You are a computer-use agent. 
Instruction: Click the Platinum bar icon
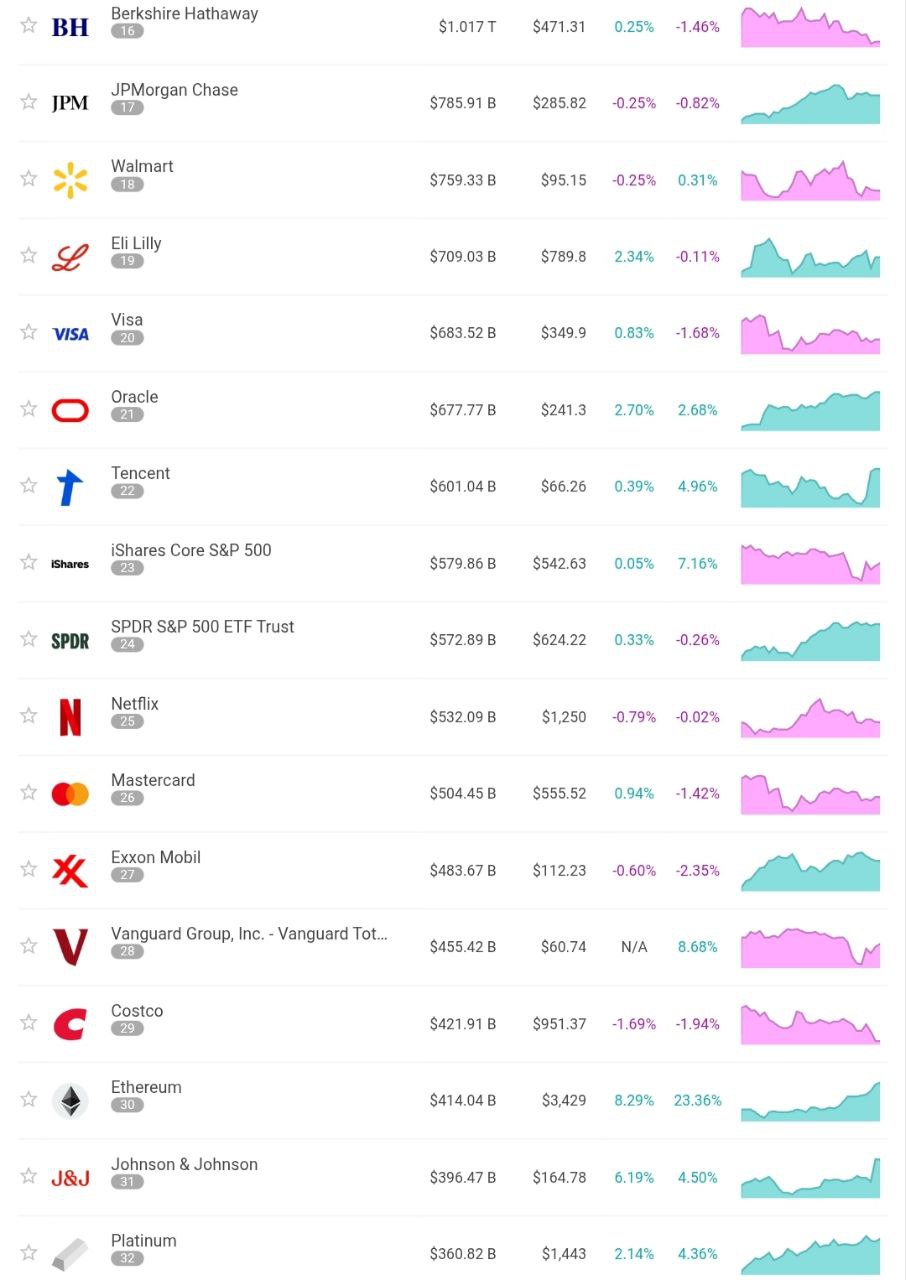pos(70,1254)
